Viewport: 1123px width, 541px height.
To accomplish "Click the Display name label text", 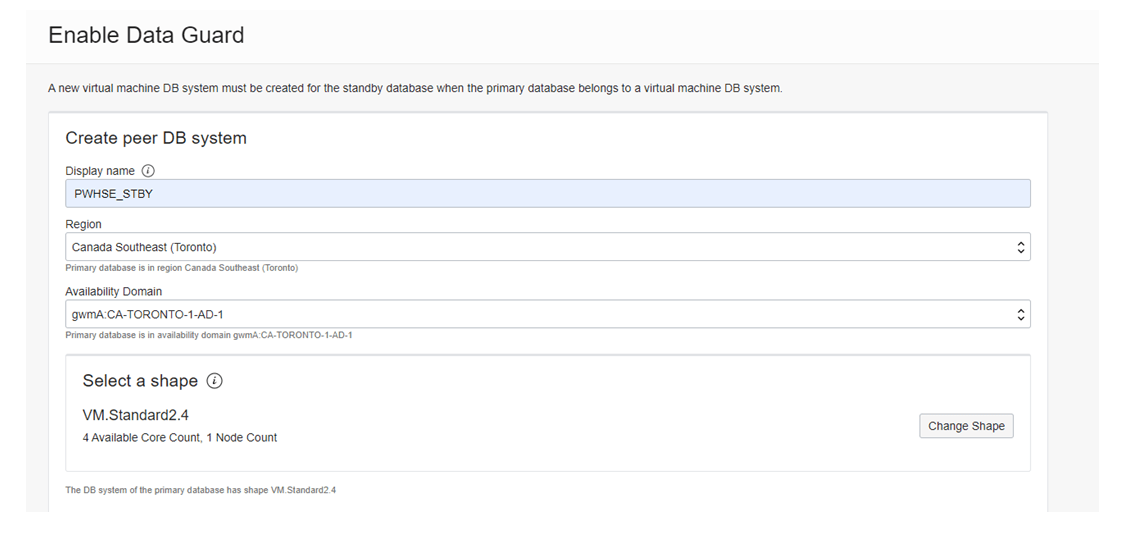I will coord(100,171).
